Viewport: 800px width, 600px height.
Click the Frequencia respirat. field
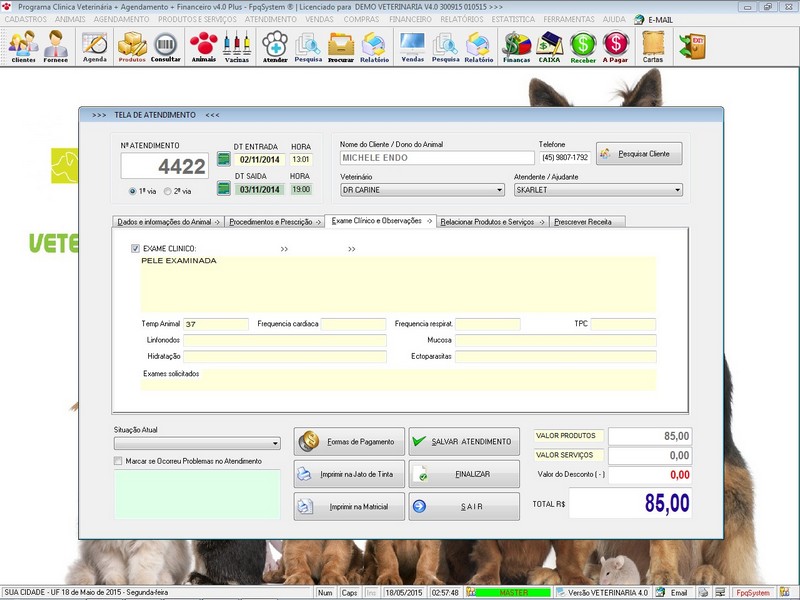click(x=488, y=324)
